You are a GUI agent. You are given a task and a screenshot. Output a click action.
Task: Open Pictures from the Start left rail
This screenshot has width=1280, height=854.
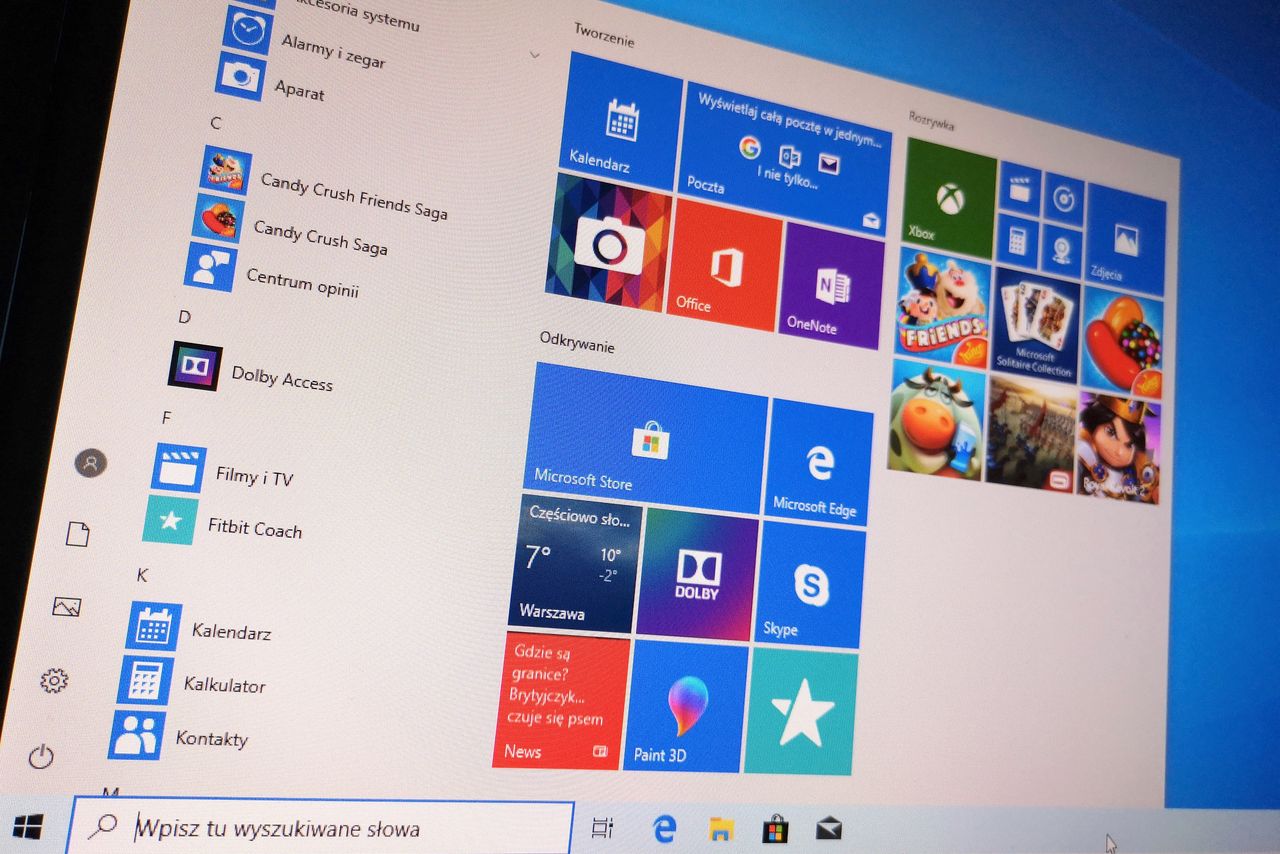[x=66, y=606]
